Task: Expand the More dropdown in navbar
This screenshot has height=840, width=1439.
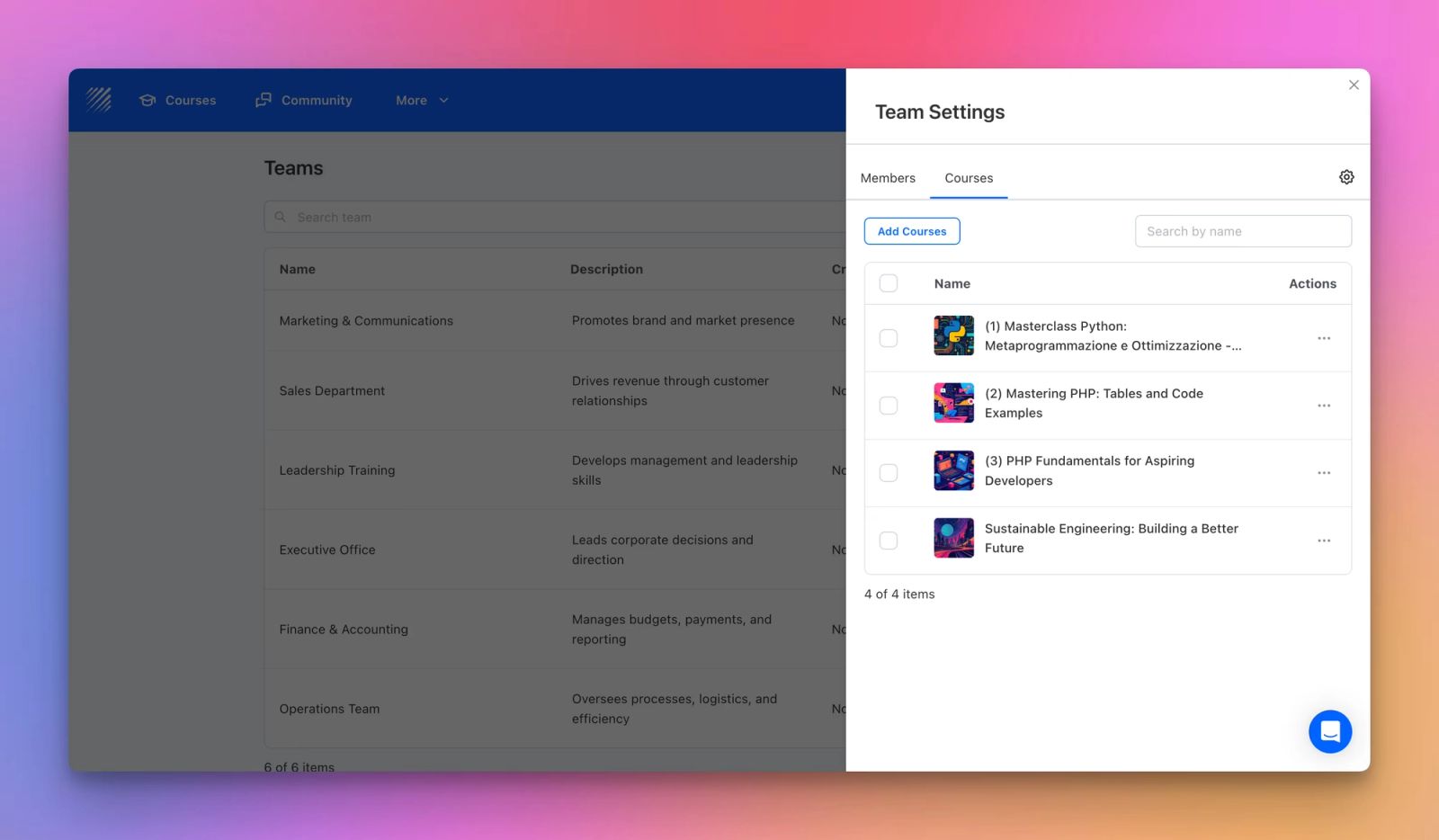Action: click(422, 100)
